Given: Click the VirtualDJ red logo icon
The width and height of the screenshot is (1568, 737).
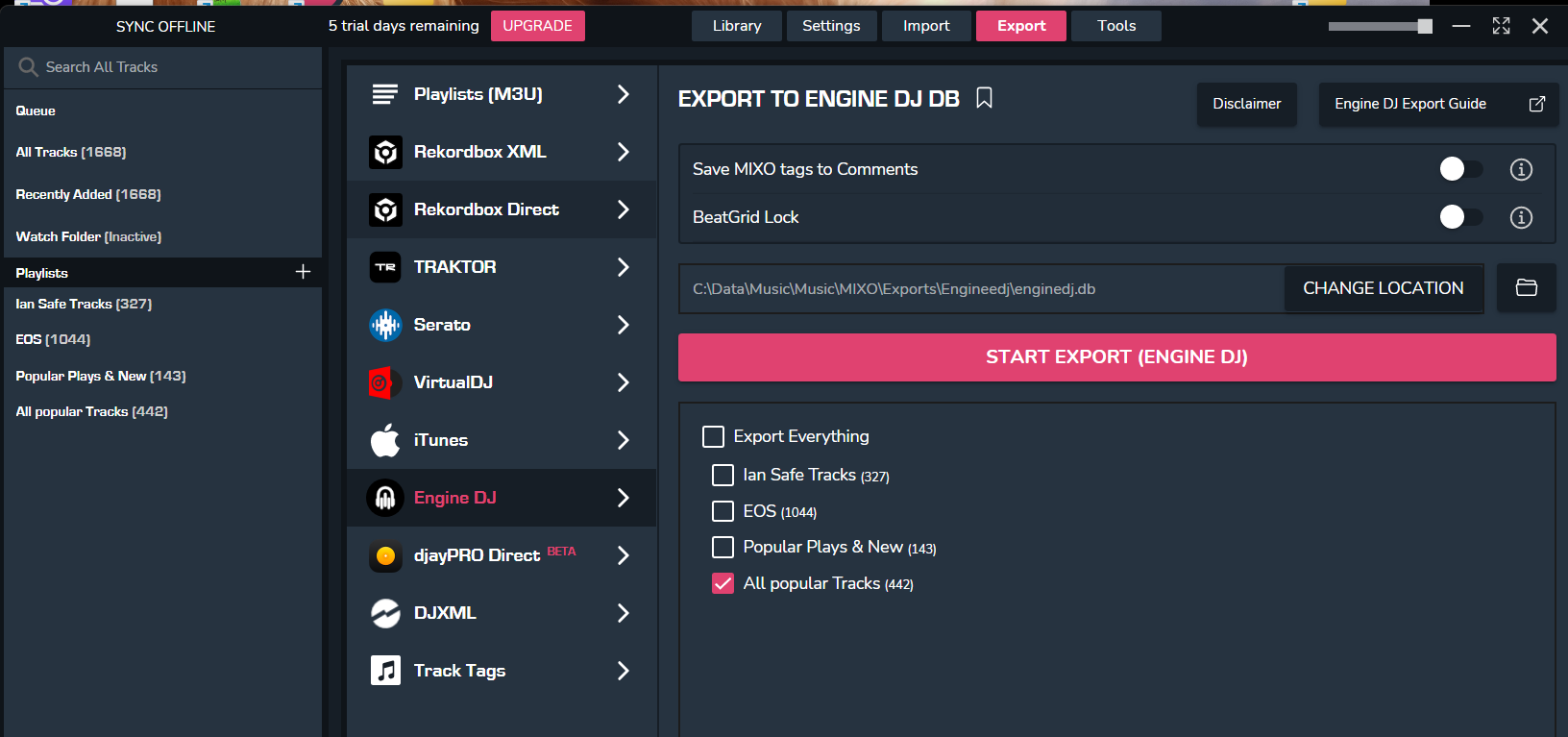Looking at the screenshot, I should tap(382, 382).
